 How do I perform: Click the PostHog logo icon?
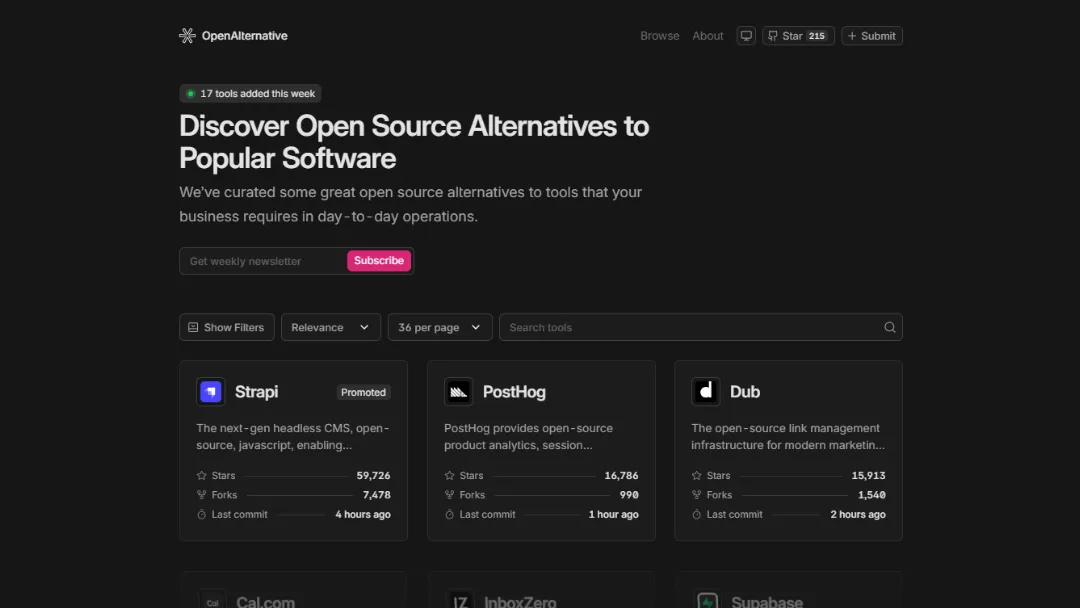[x=459, y=392]
